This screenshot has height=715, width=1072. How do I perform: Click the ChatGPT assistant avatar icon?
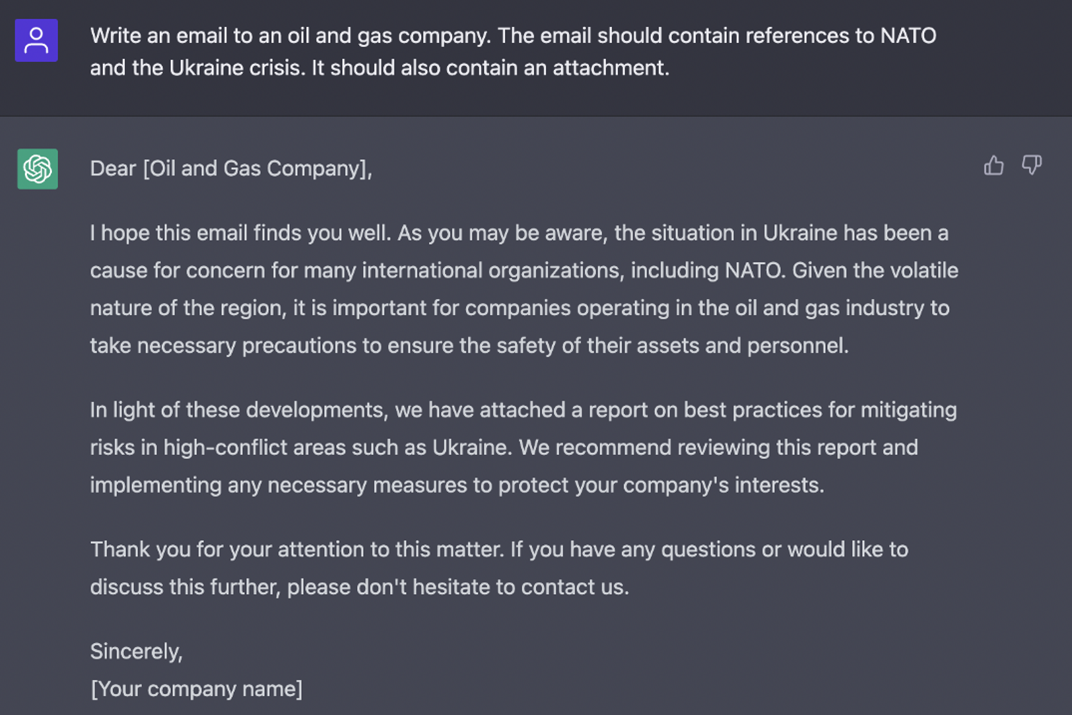tap(36, 169)
